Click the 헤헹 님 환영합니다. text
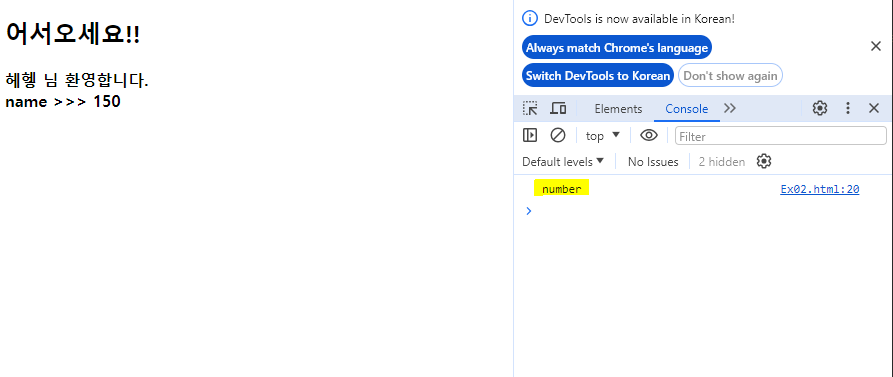Viewport: 893px width, 377px height. click(x=77, y=80)
